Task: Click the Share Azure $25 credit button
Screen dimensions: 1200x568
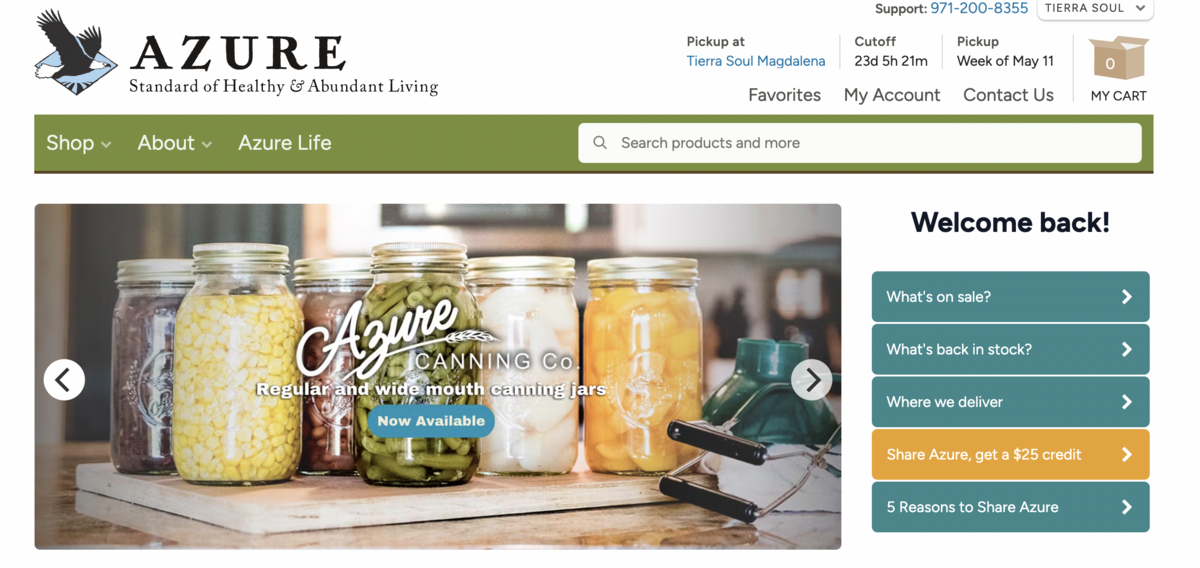Action: point(1010,455)
